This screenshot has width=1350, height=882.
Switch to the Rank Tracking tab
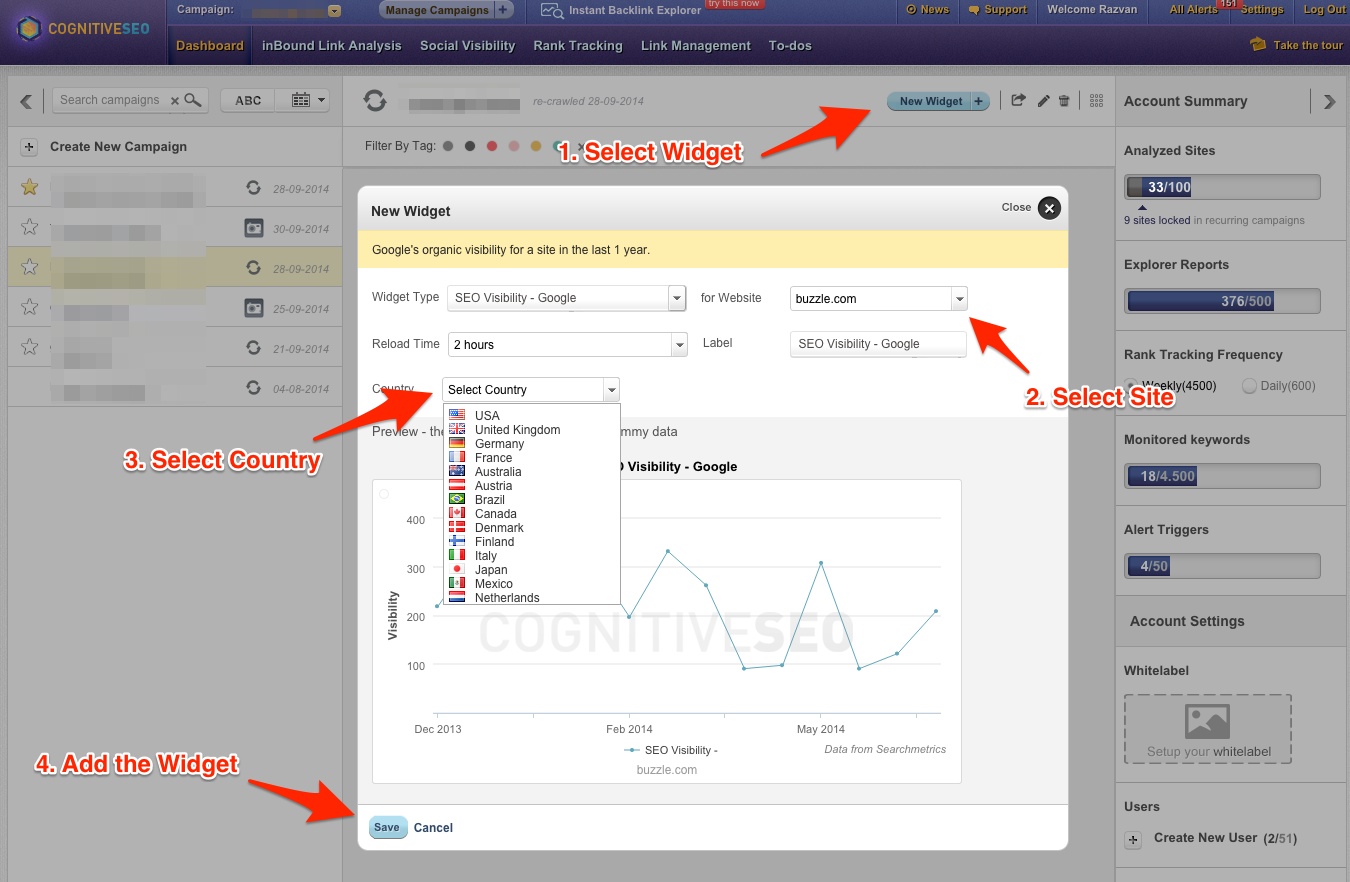(578, 45)
